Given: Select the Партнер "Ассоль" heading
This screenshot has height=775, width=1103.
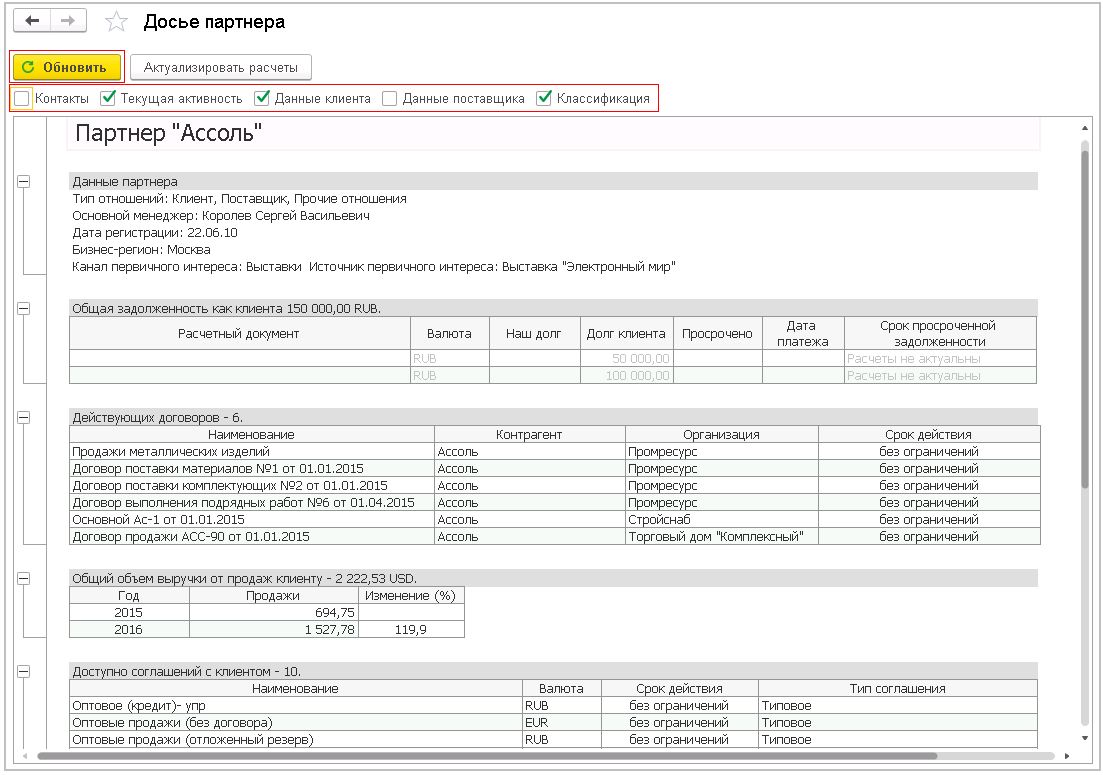Looking at the screenshot, I should coord(169,133).
